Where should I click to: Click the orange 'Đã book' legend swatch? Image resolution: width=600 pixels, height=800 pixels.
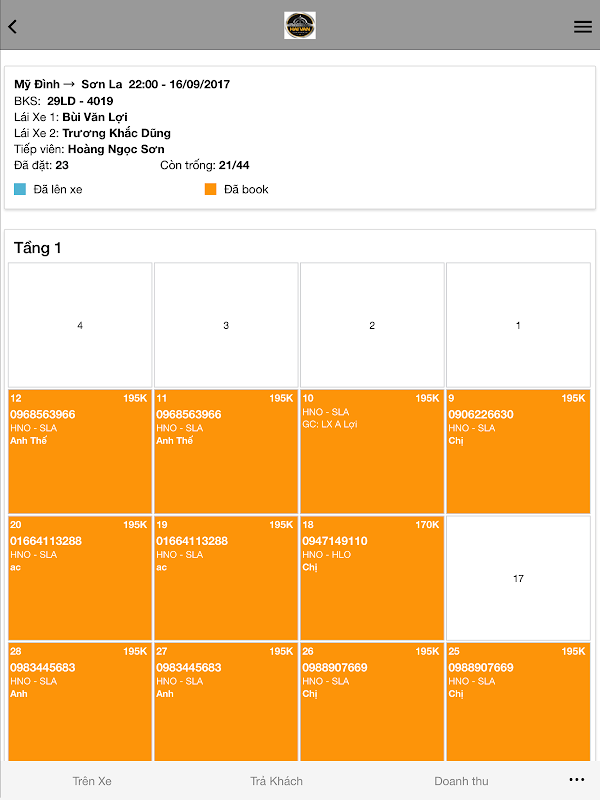click(x=210, y=189)
